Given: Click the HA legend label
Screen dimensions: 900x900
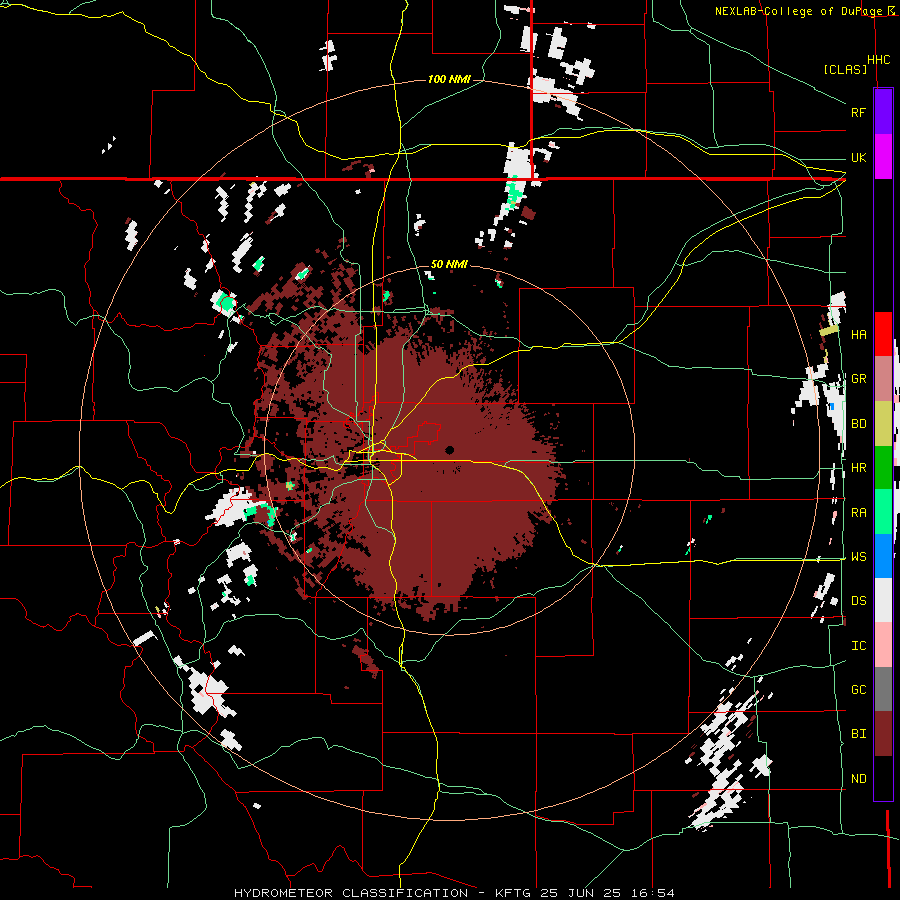Looking at the screenshot, I should click(858, 335).
